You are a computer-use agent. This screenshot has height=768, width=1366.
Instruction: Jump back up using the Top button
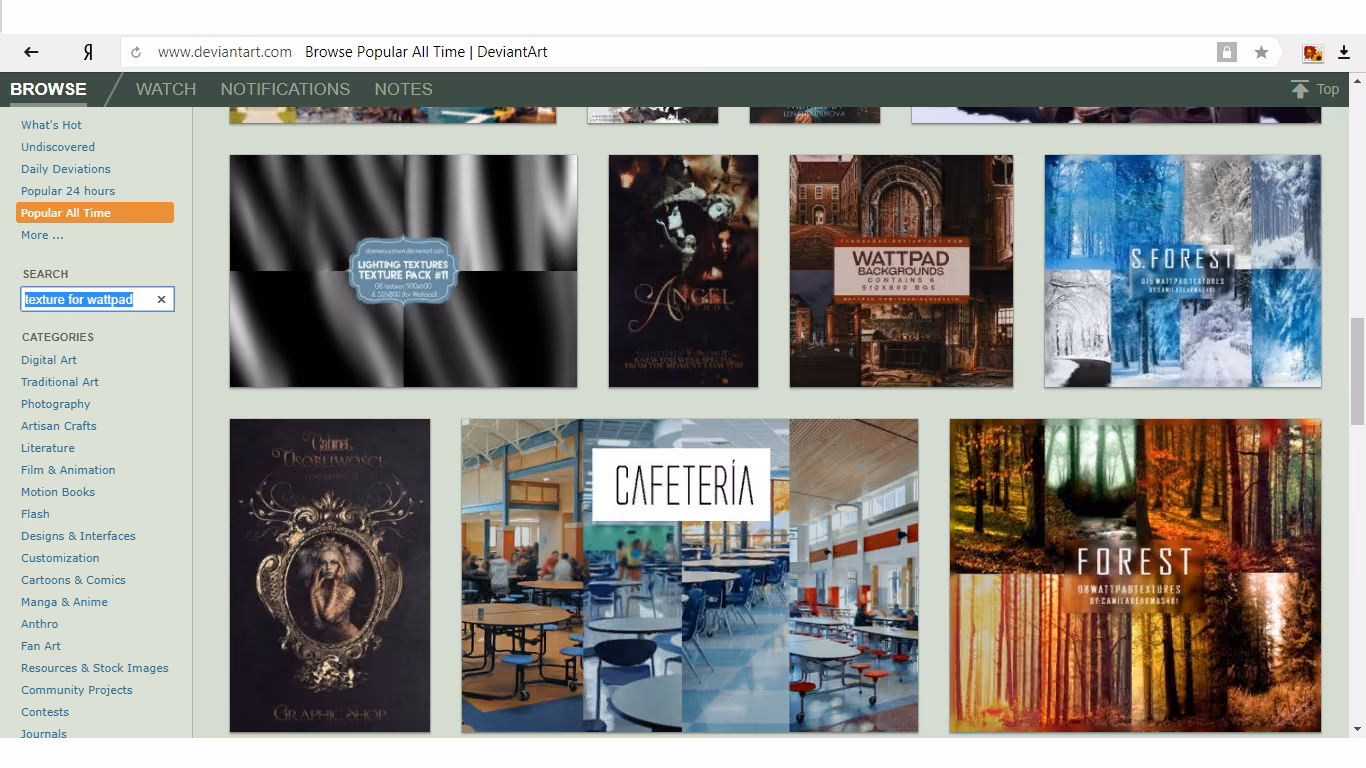[x=1315, y=89]
